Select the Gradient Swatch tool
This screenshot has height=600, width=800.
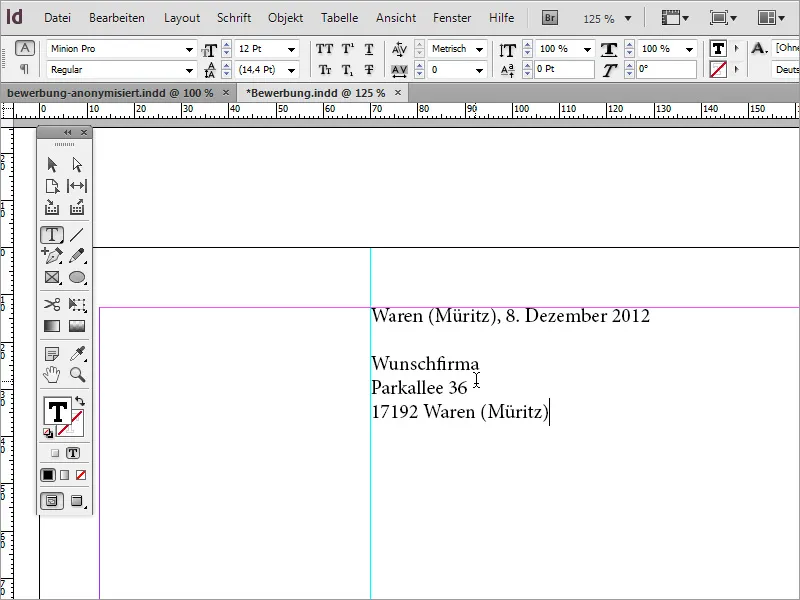52,326
